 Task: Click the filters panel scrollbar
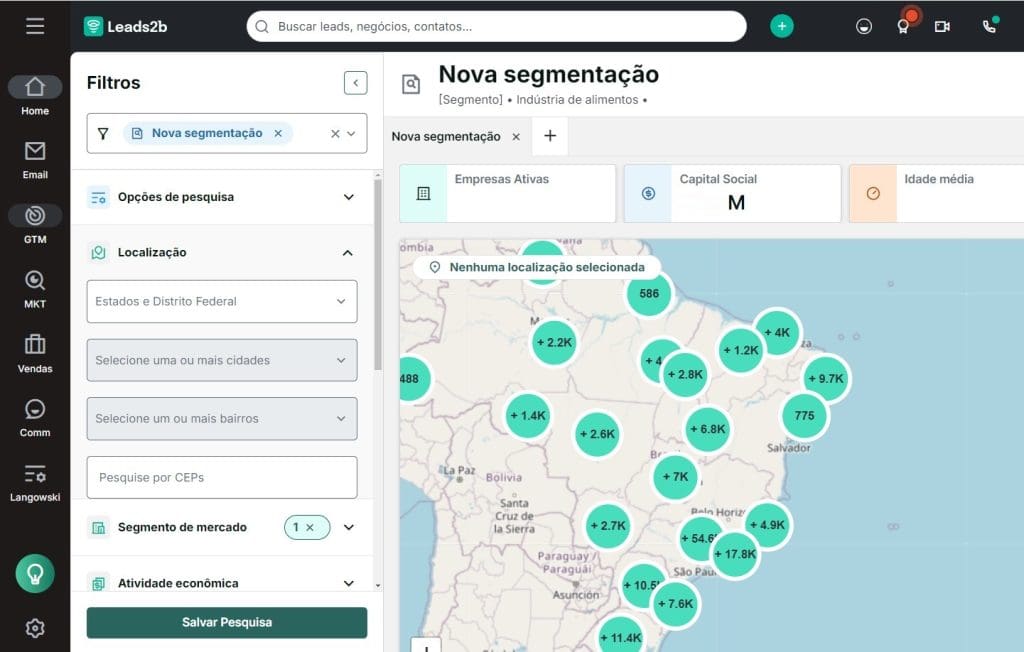[x=377, y=274]
